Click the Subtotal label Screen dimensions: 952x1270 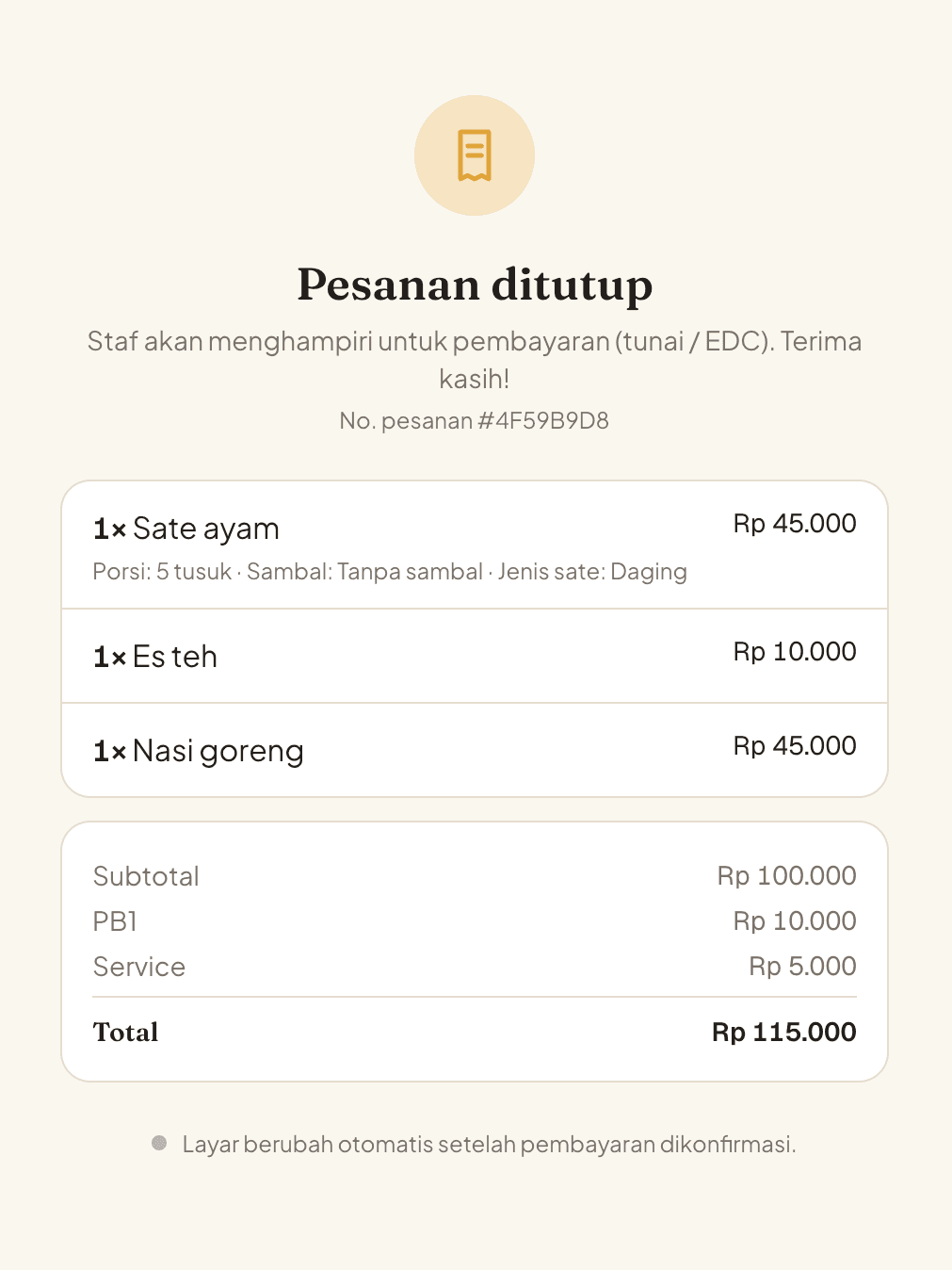[x=146, y=876]
